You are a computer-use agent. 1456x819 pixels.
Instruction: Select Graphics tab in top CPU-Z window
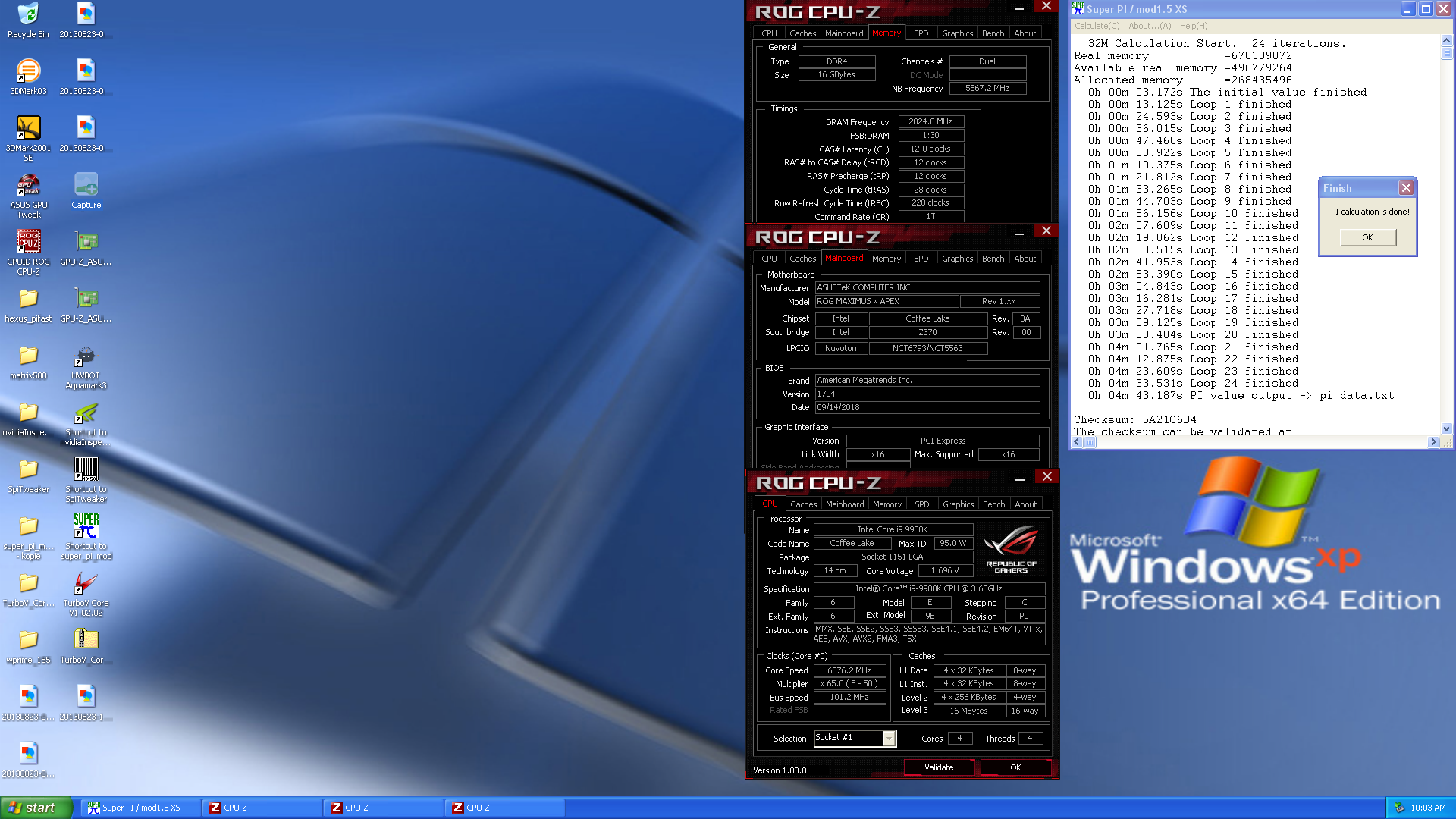click(x=957, y=33)
